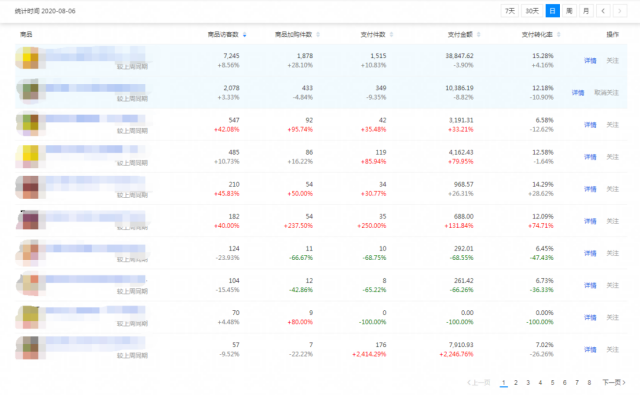The width and height of the screenshot is (641, 396).
Task: Select the 30天 time range
Action: tap(532, 11)
